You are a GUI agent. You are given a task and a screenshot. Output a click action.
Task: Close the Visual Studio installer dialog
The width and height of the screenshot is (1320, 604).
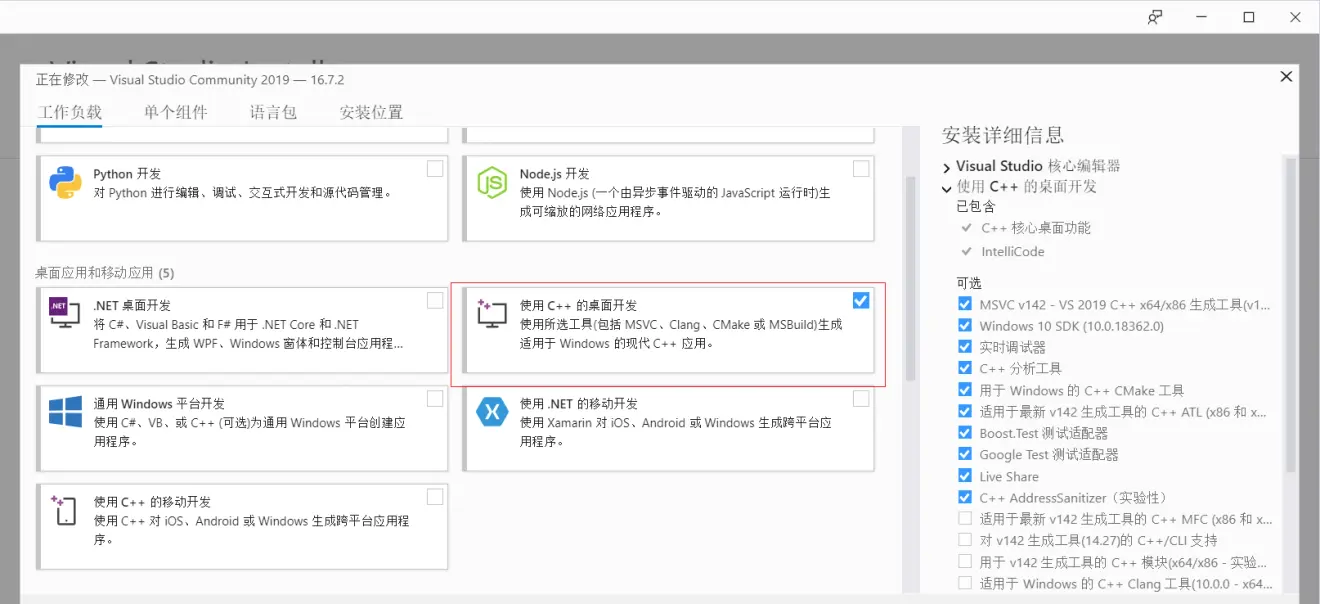coord(1286,76)
